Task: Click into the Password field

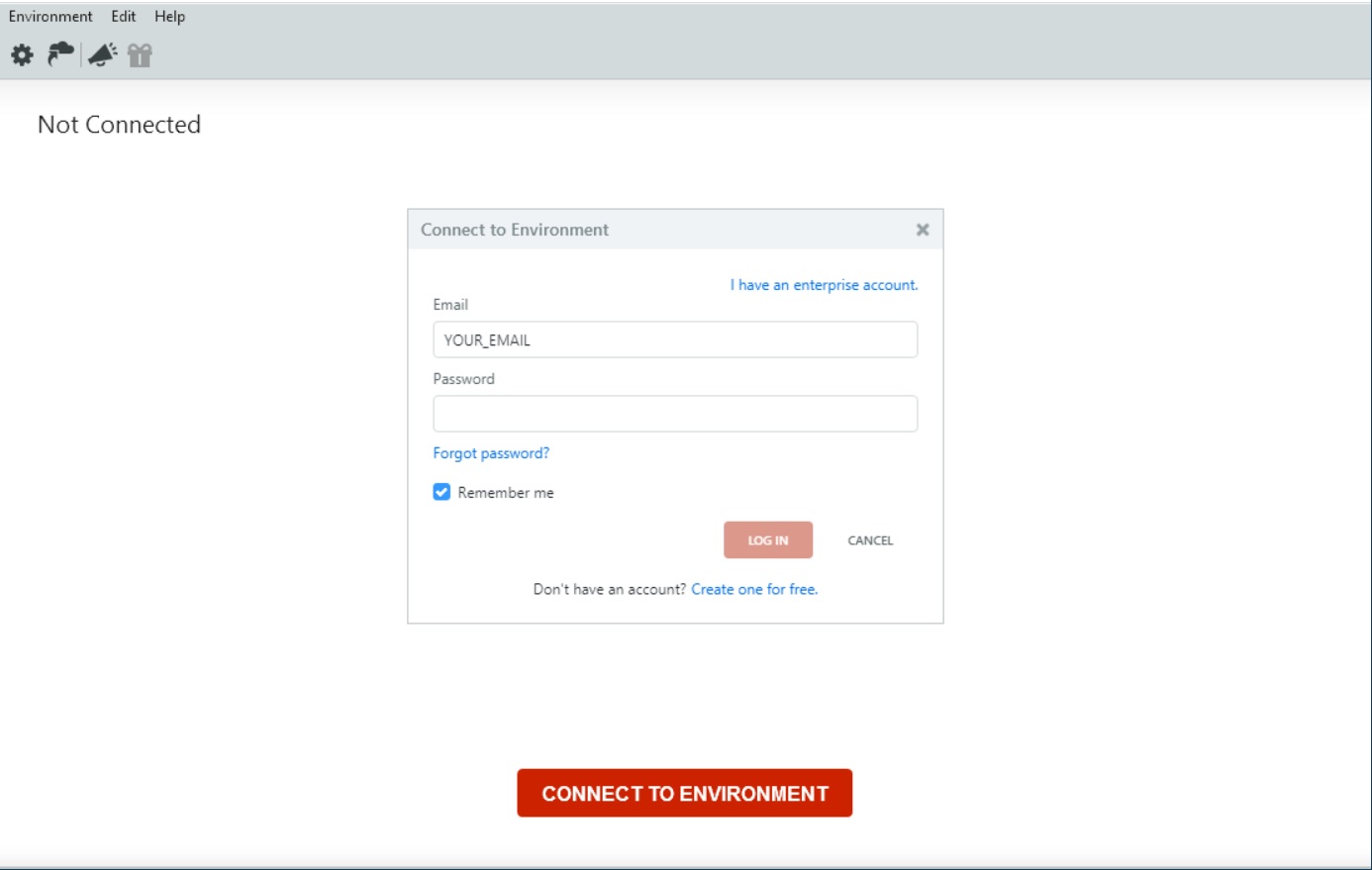Action: pos(675,414)
